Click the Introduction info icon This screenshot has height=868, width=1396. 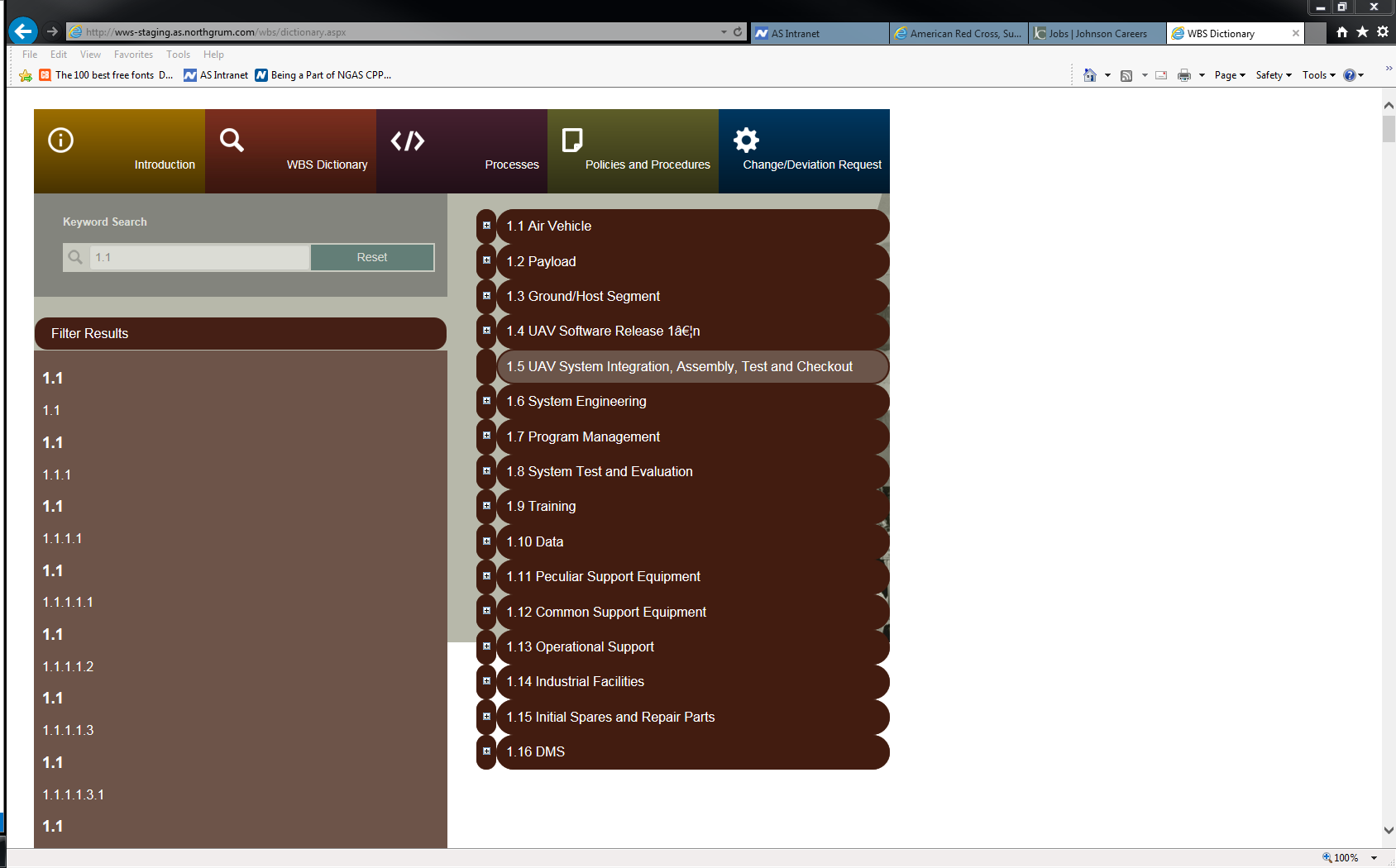coord(60,141)
